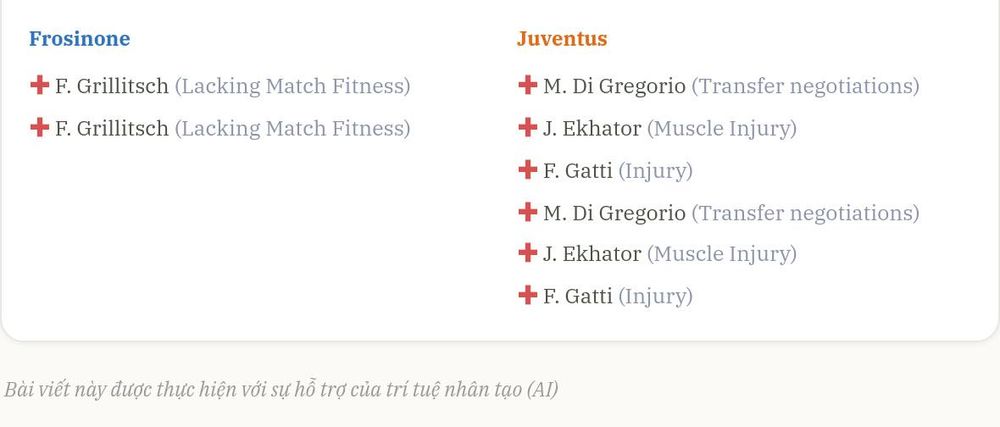Image resolution: width=1000 pixels, height=427 pixels.
Task: Select first F. Grillitsch player name
Action: [x=112, y=86]
